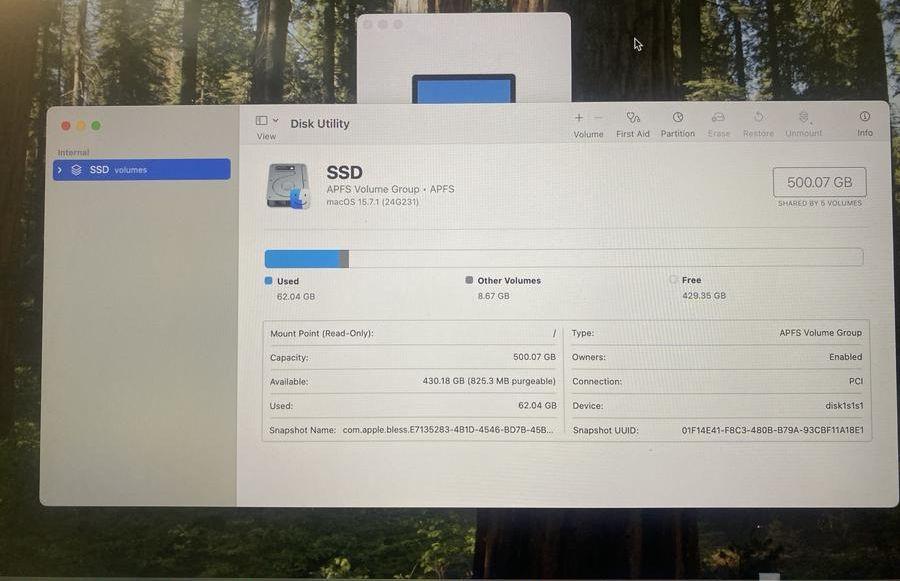Click the Restore toolbar icon
The height and width of the screenshot is (581, 900).
[758, 117]
